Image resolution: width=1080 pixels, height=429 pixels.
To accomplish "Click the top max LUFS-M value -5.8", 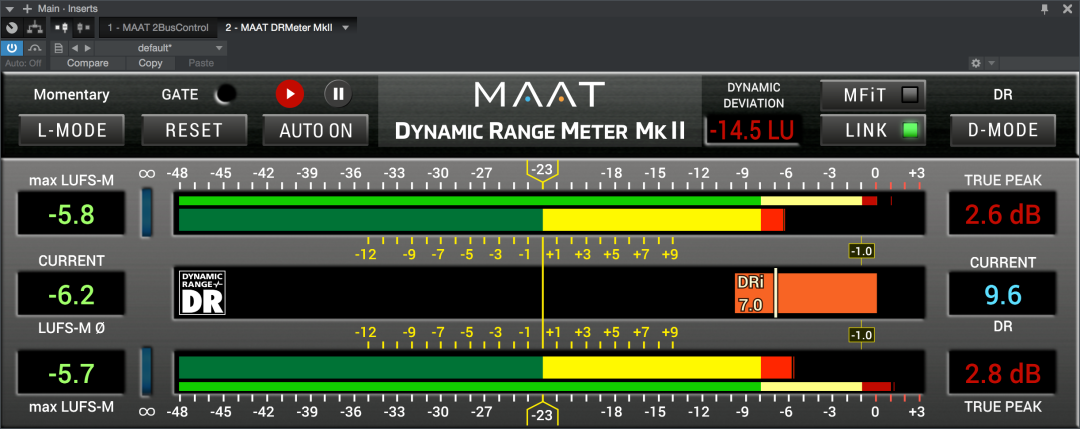I will [71, 214].
